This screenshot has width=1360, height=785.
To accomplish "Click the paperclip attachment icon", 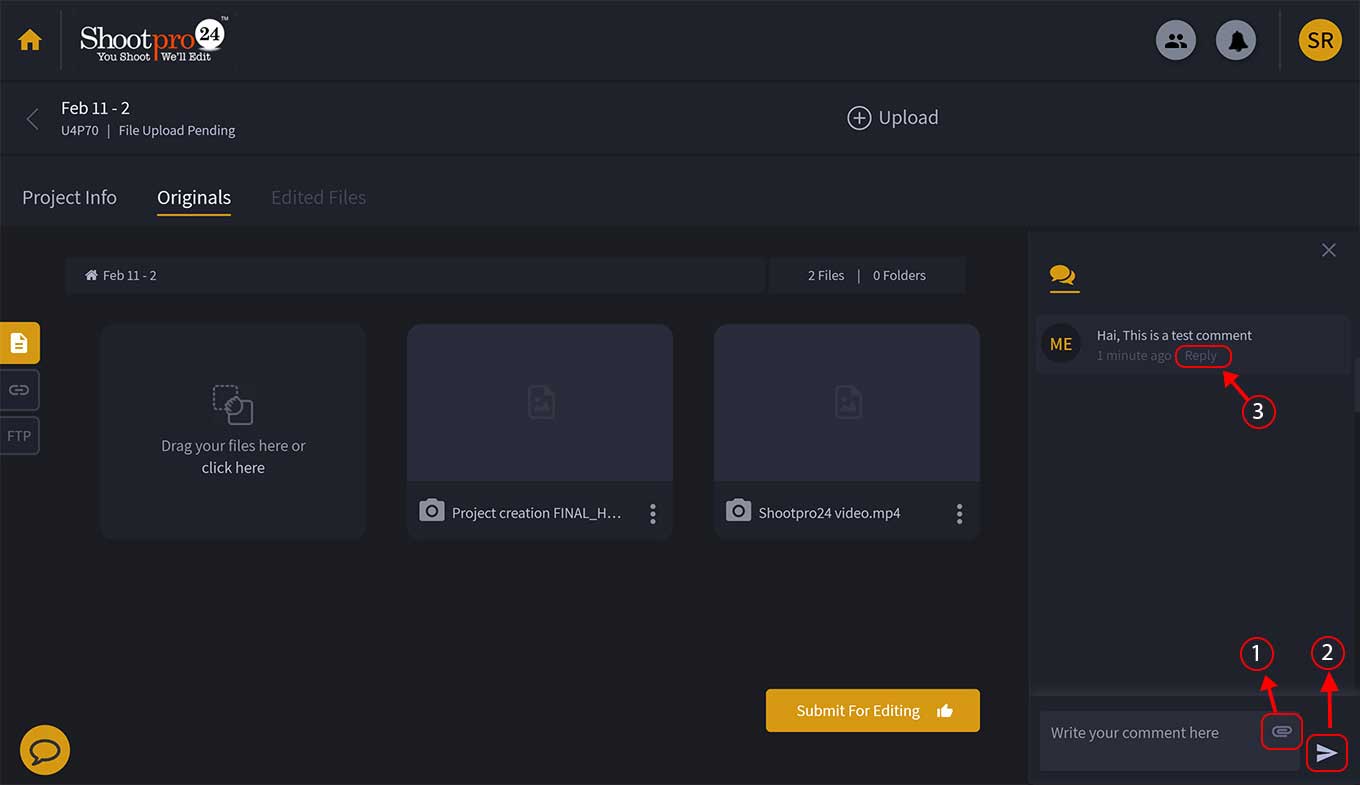I will pyautogui.click(x=1281, y=732).
